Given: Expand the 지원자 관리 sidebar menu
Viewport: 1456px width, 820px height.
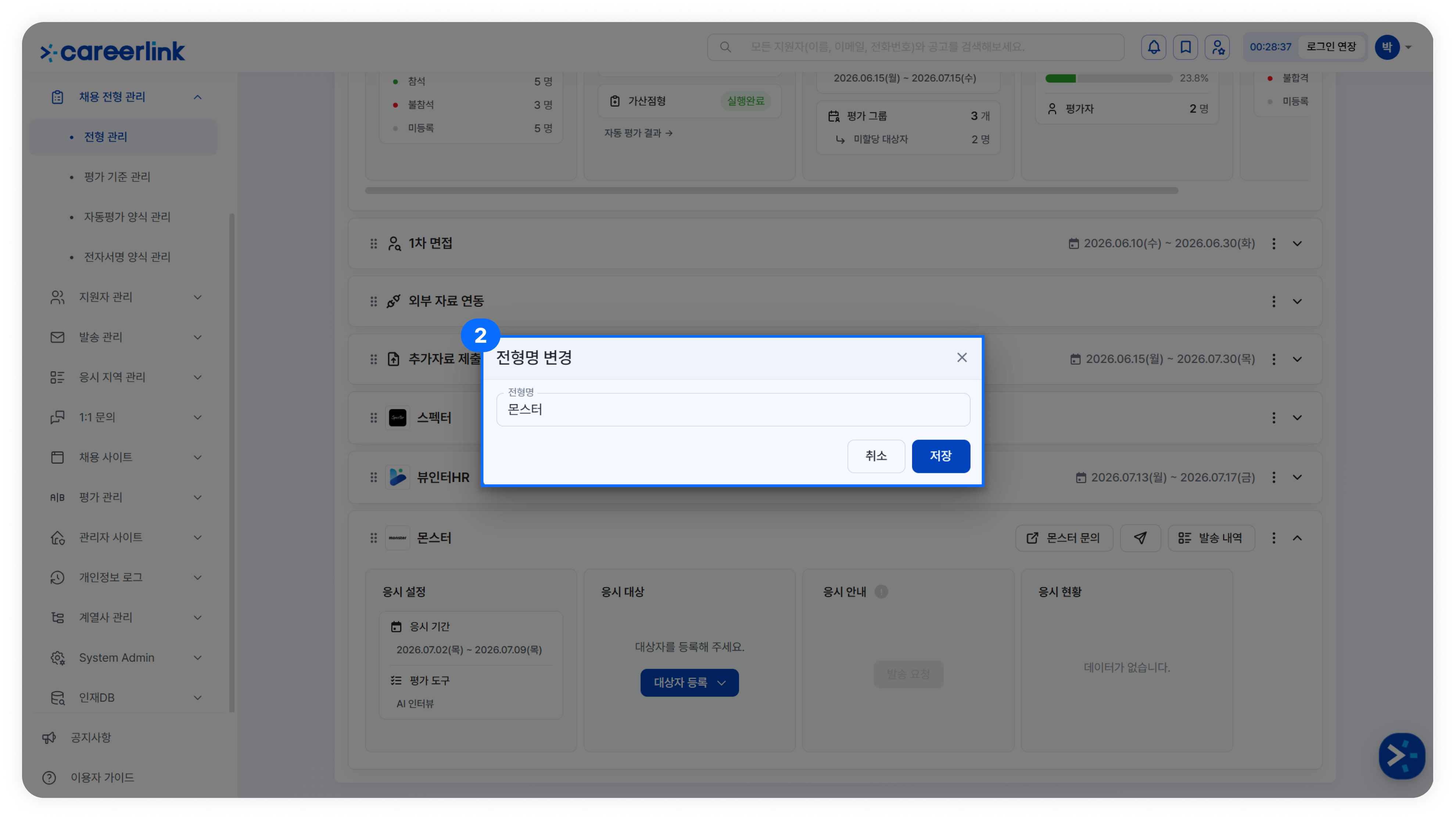Looking at the screenshot, I should pyautogui.click(x=197, y=297).
